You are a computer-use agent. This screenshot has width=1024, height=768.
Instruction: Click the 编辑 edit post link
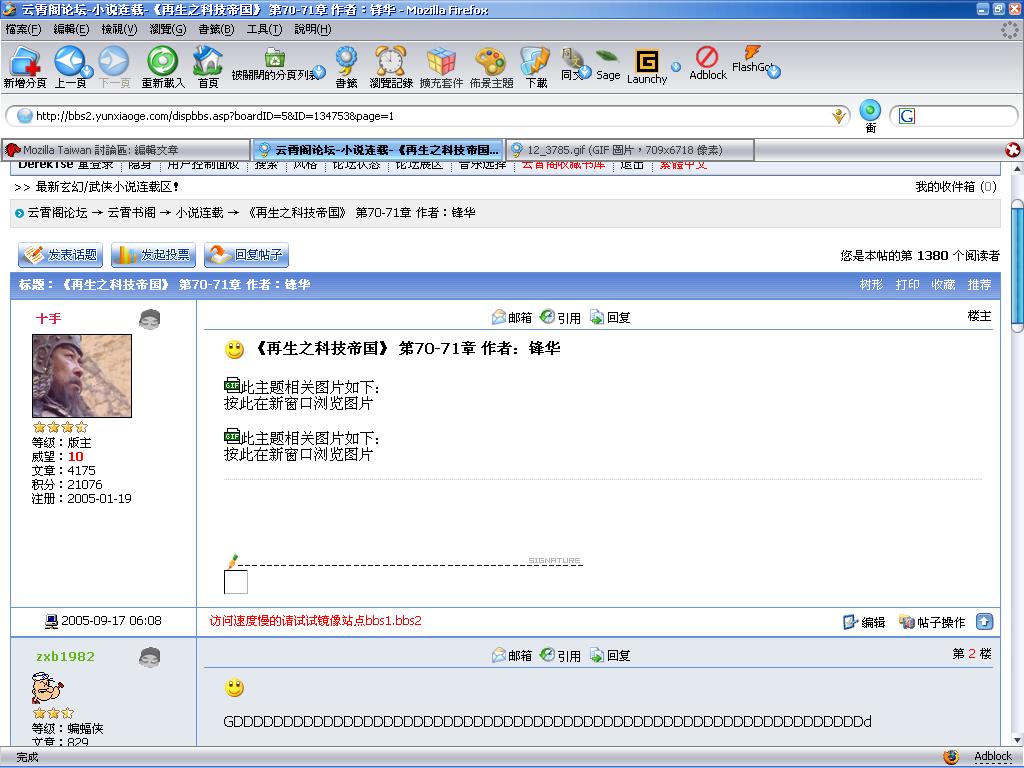click(x=864, y=622)
